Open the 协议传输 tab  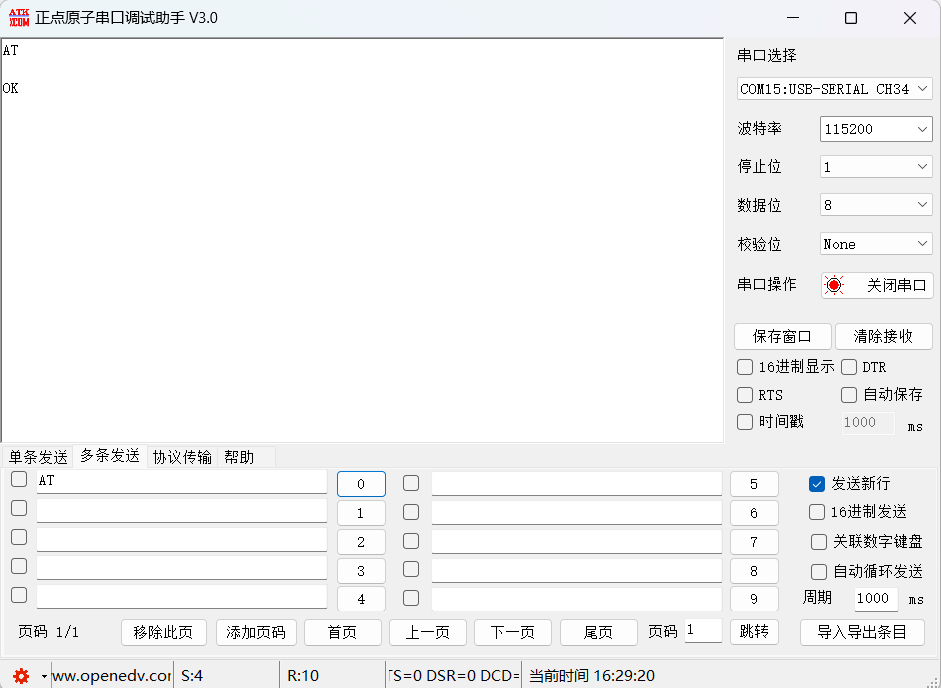[182, 457]
